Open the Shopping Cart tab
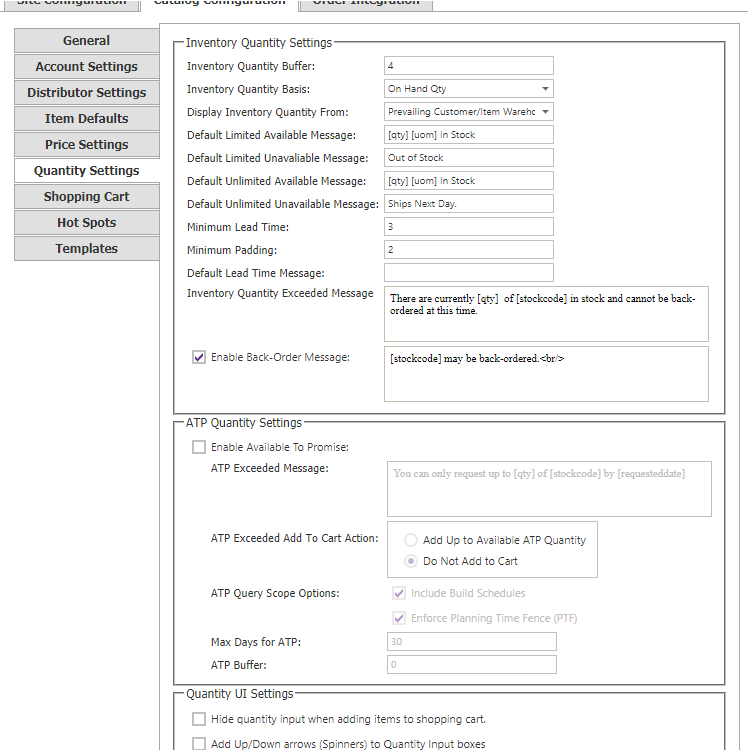The height and width of the screenshot is (751, 748). tap(86, 196)
